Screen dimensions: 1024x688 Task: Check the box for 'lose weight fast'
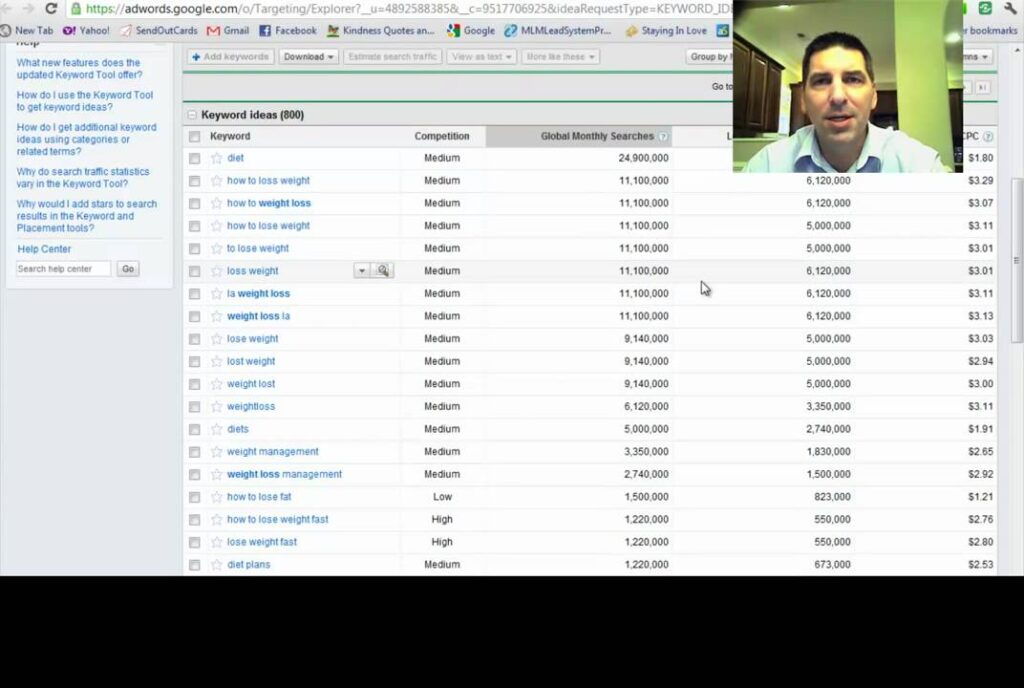pyautogui.click(x=194, y=542)
